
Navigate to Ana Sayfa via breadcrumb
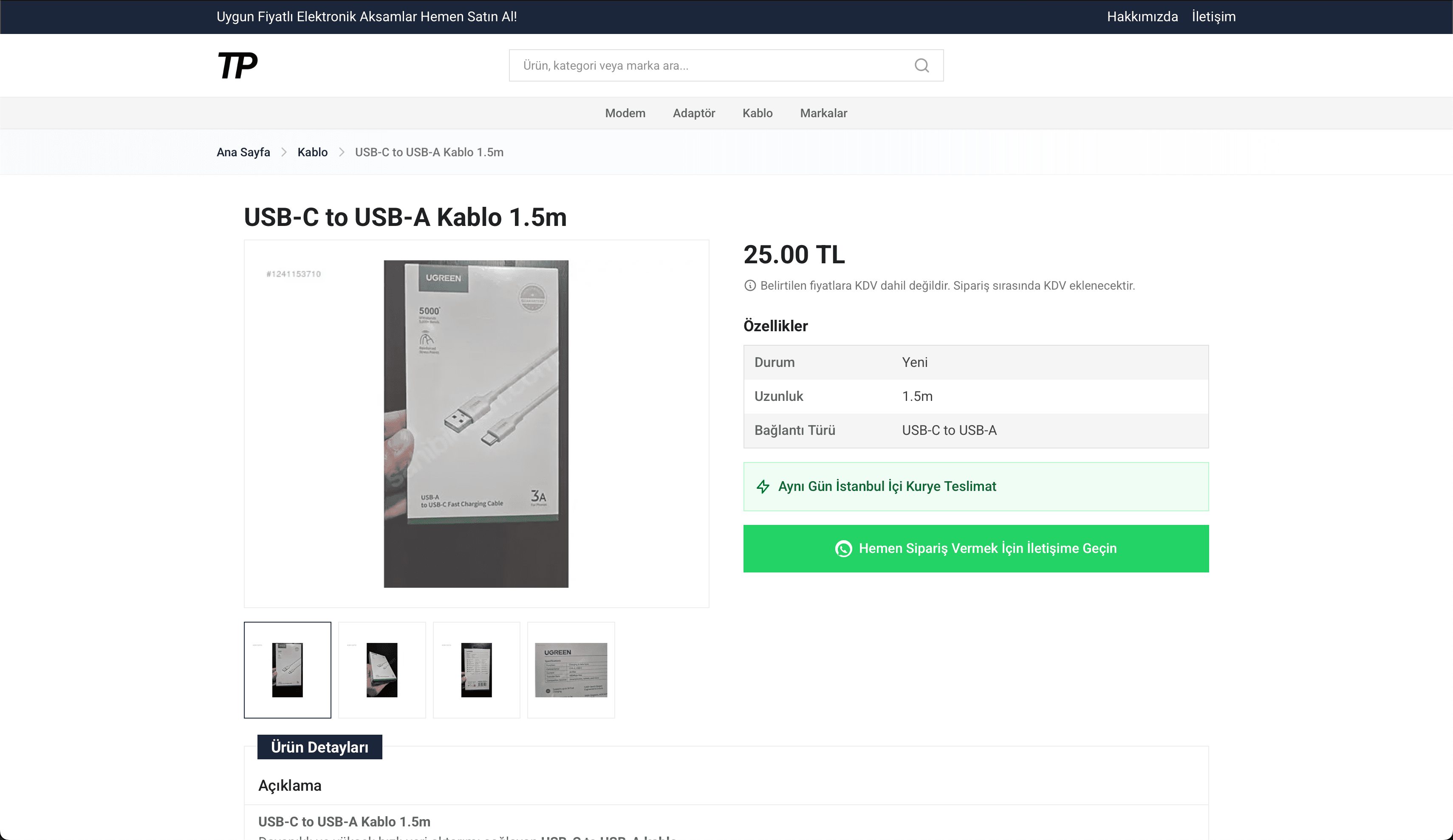click(243, 152)
